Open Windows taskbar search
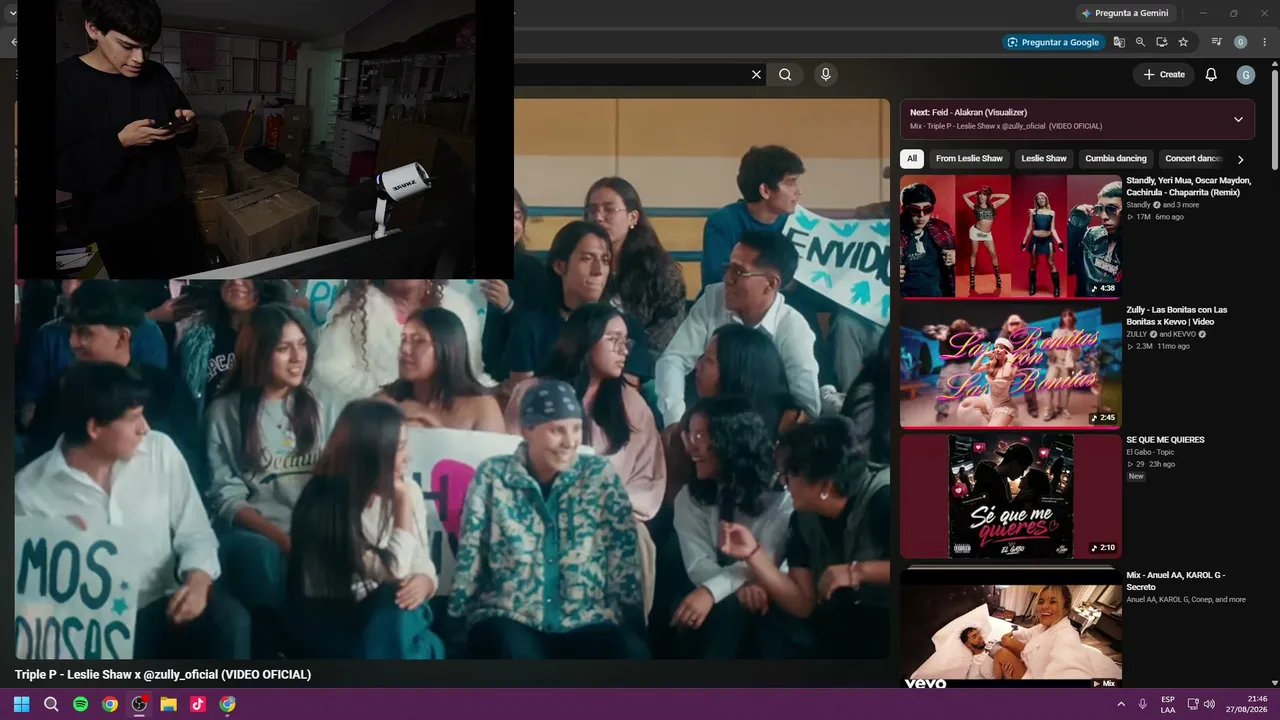Viewport: 1280px width, 720px height. tap(51, 704)
